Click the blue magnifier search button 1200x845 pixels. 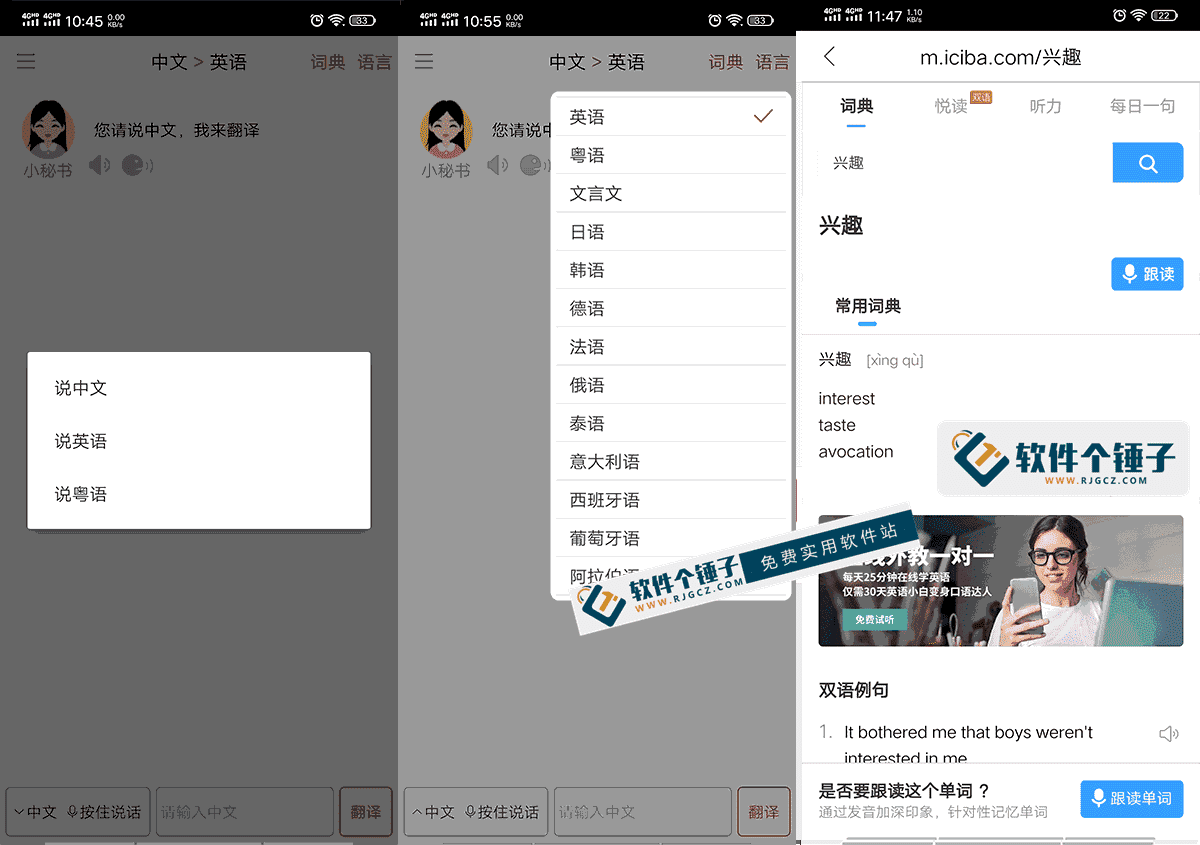click(x=1148, y=163)
